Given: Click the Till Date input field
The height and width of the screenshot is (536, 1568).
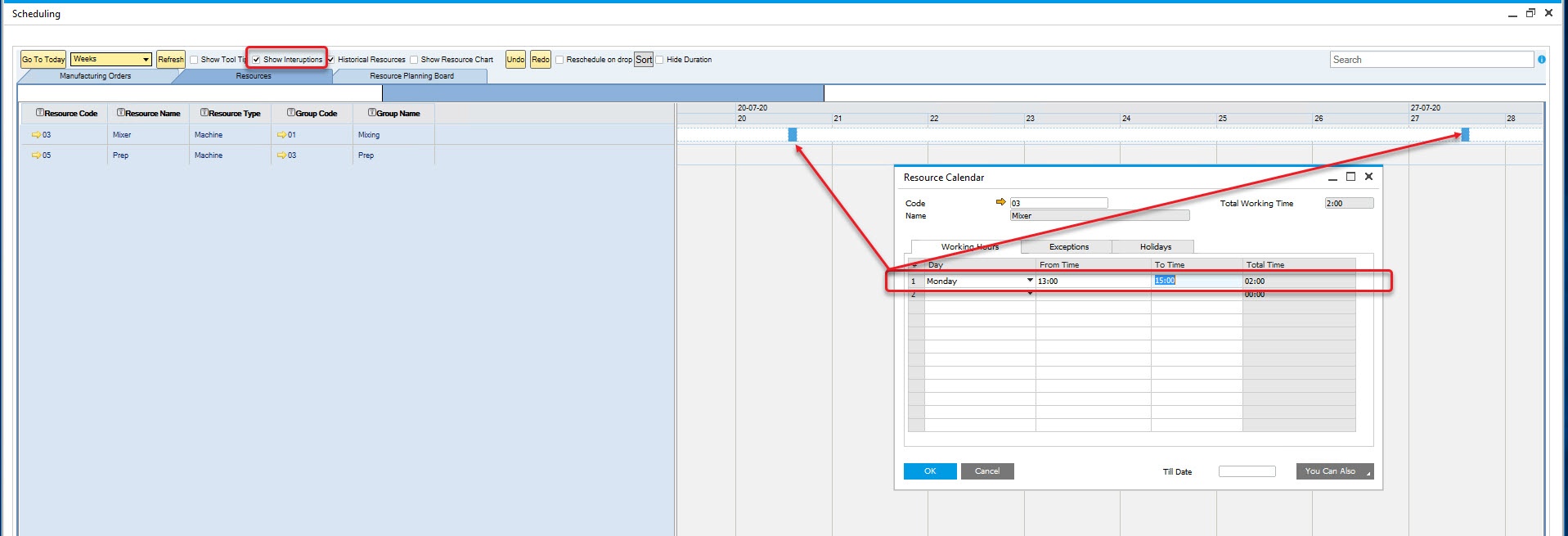Looking at the screenshot, I should click(1247, 471).
